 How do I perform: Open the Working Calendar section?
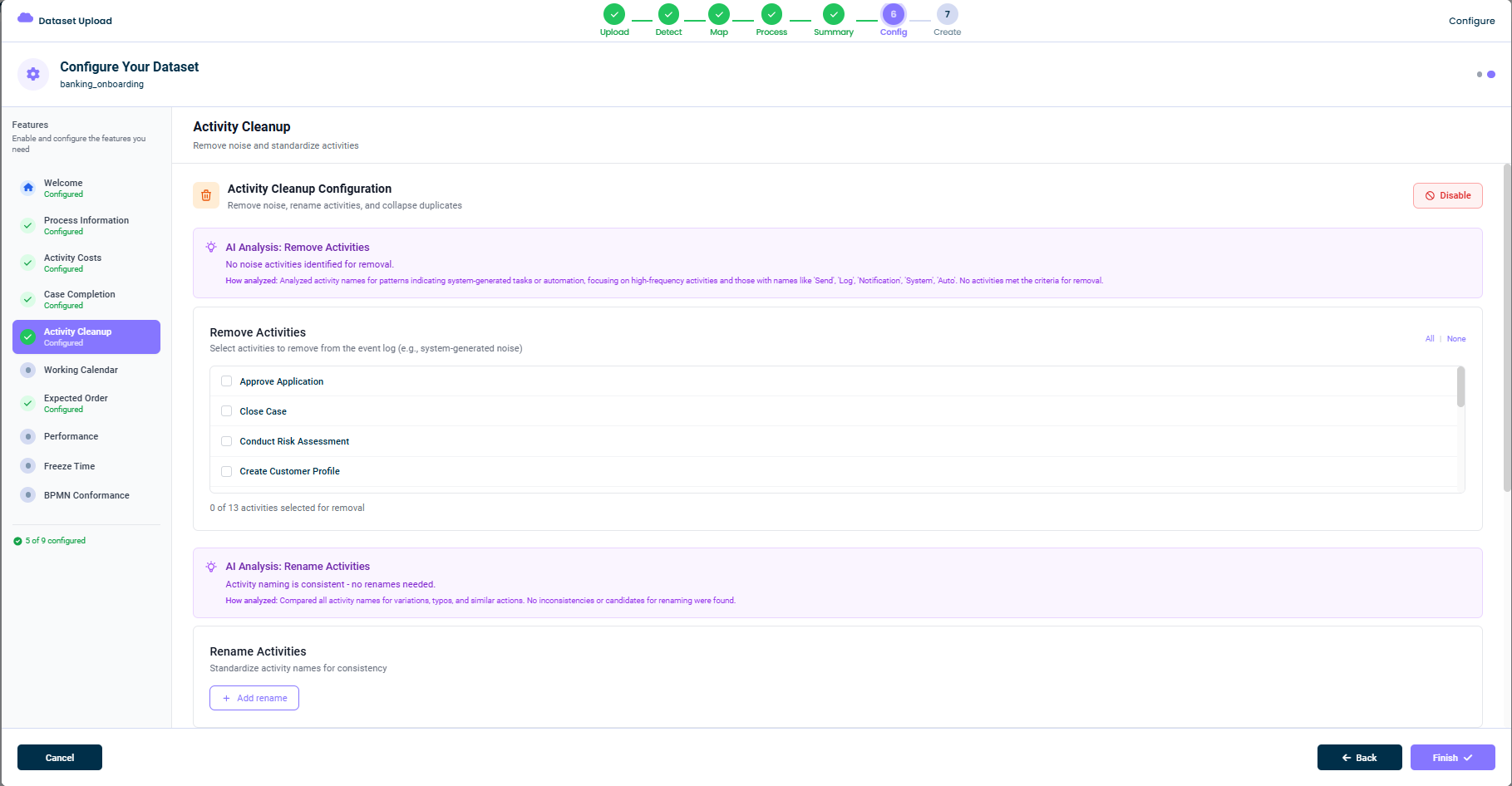[86, 370]
